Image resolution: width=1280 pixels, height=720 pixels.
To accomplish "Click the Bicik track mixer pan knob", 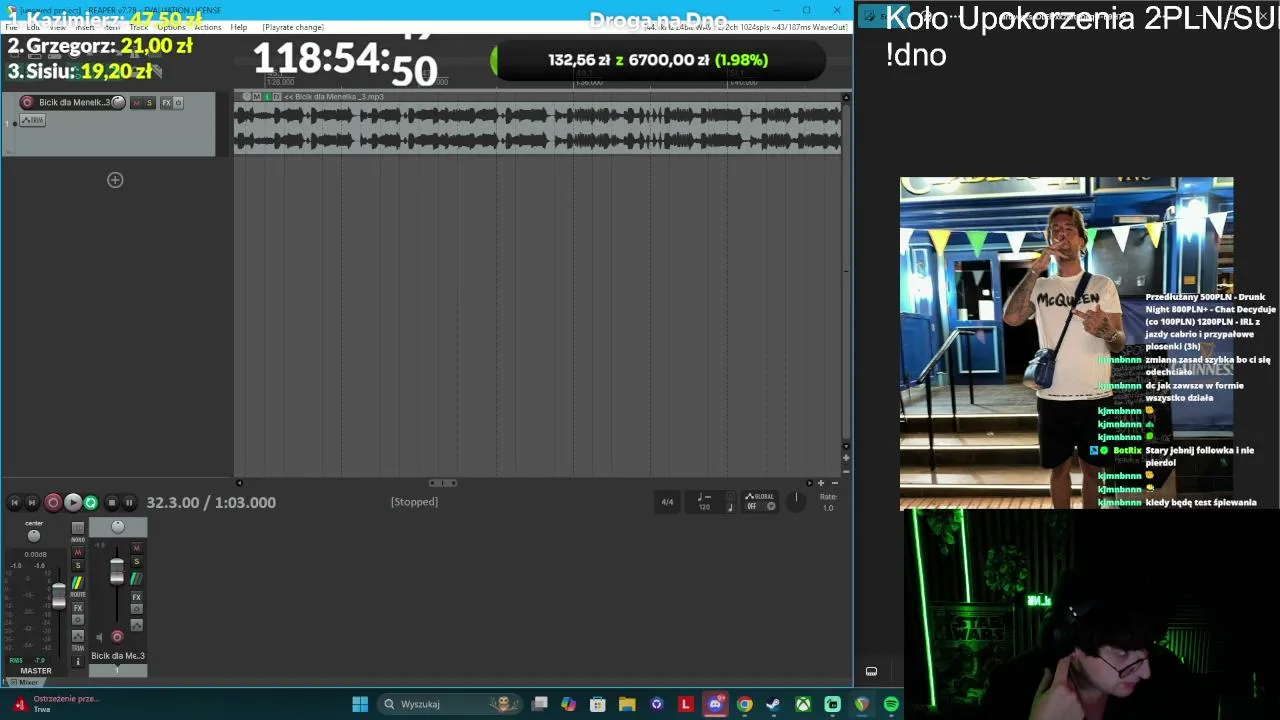I will click(118, 527).
